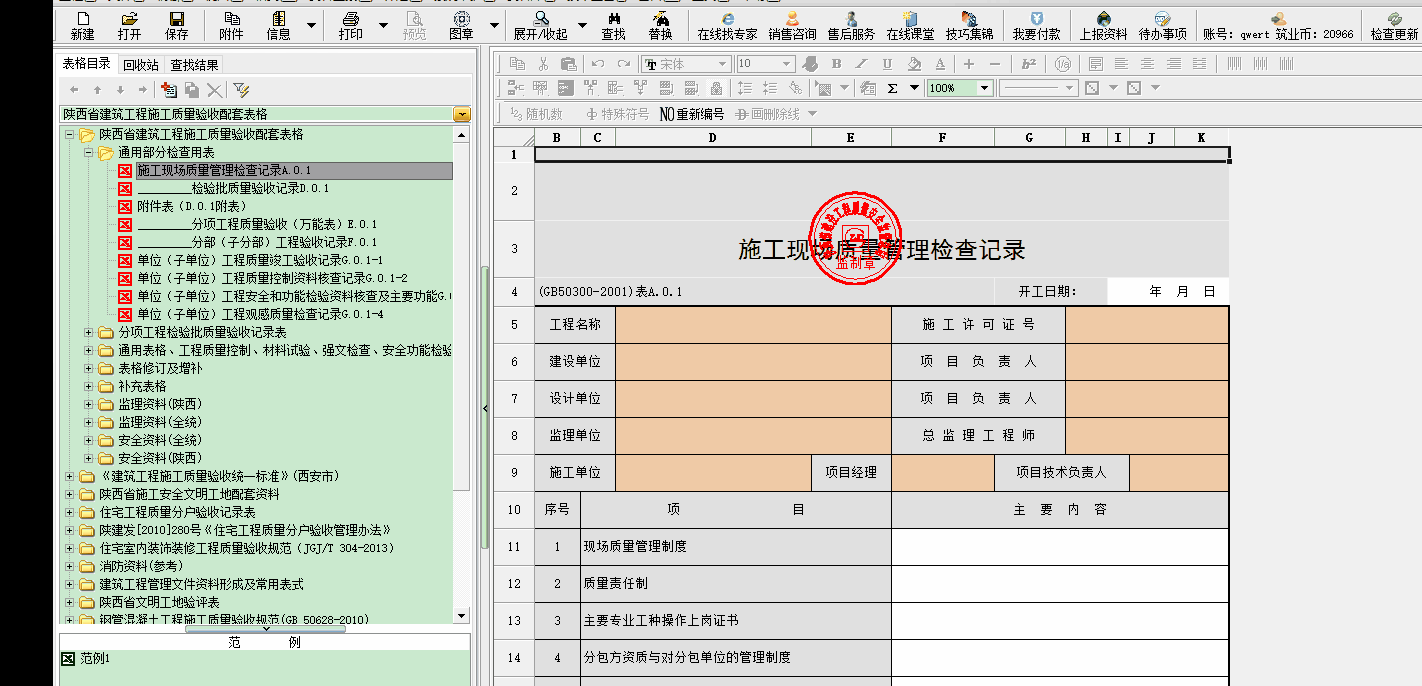Viewport: 1422px width, 686px height.
Task: Click the 打印 (Print) icon
Action: (x=350, y=25)
